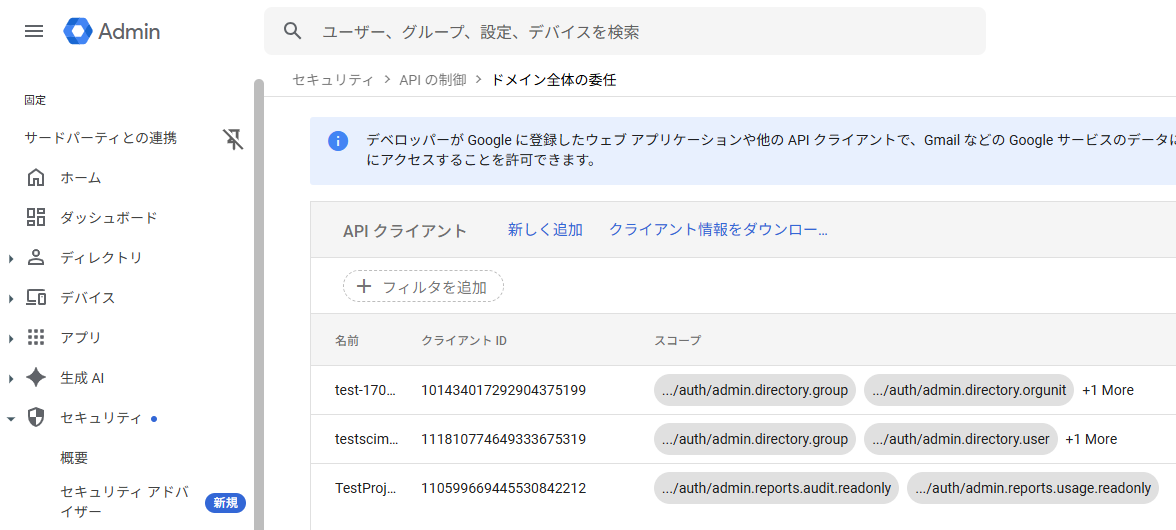Unpin the サードパーティとの連携 item
The image size is (1176, 530).
click(233, 139)
